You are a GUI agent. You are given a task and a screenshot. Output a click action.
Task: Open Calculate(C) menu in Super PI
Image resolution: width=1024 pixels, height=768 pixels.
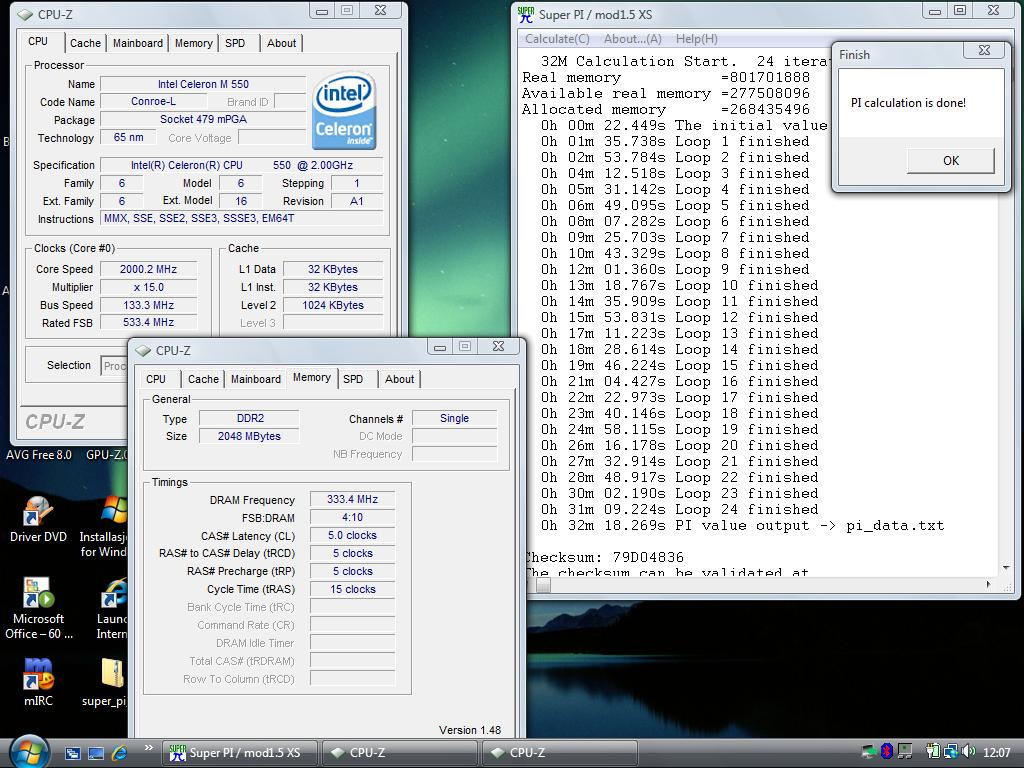[557, 39]
